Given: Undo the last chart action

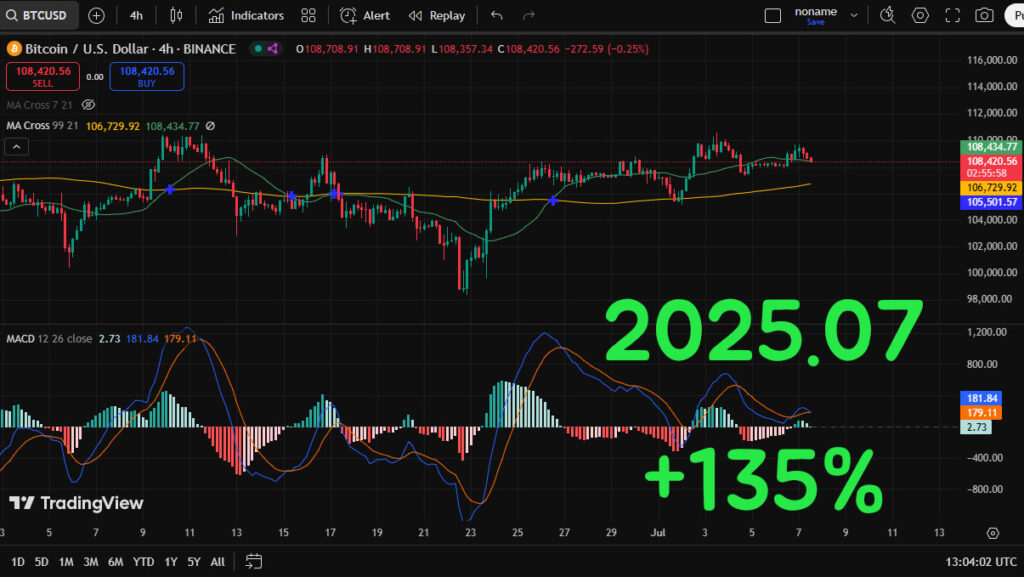Looking at the screenshot, I should click(x=497, y=16).
